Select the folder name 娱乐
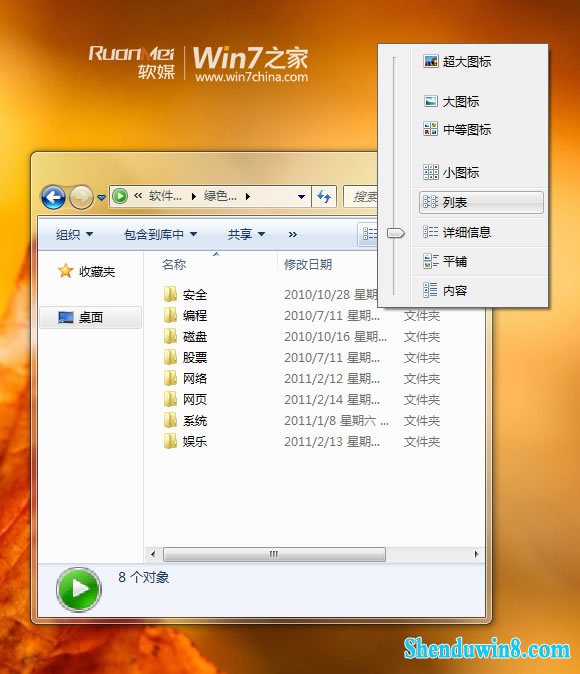The height and width of the screenshot is (674, 580). (195, 442)
